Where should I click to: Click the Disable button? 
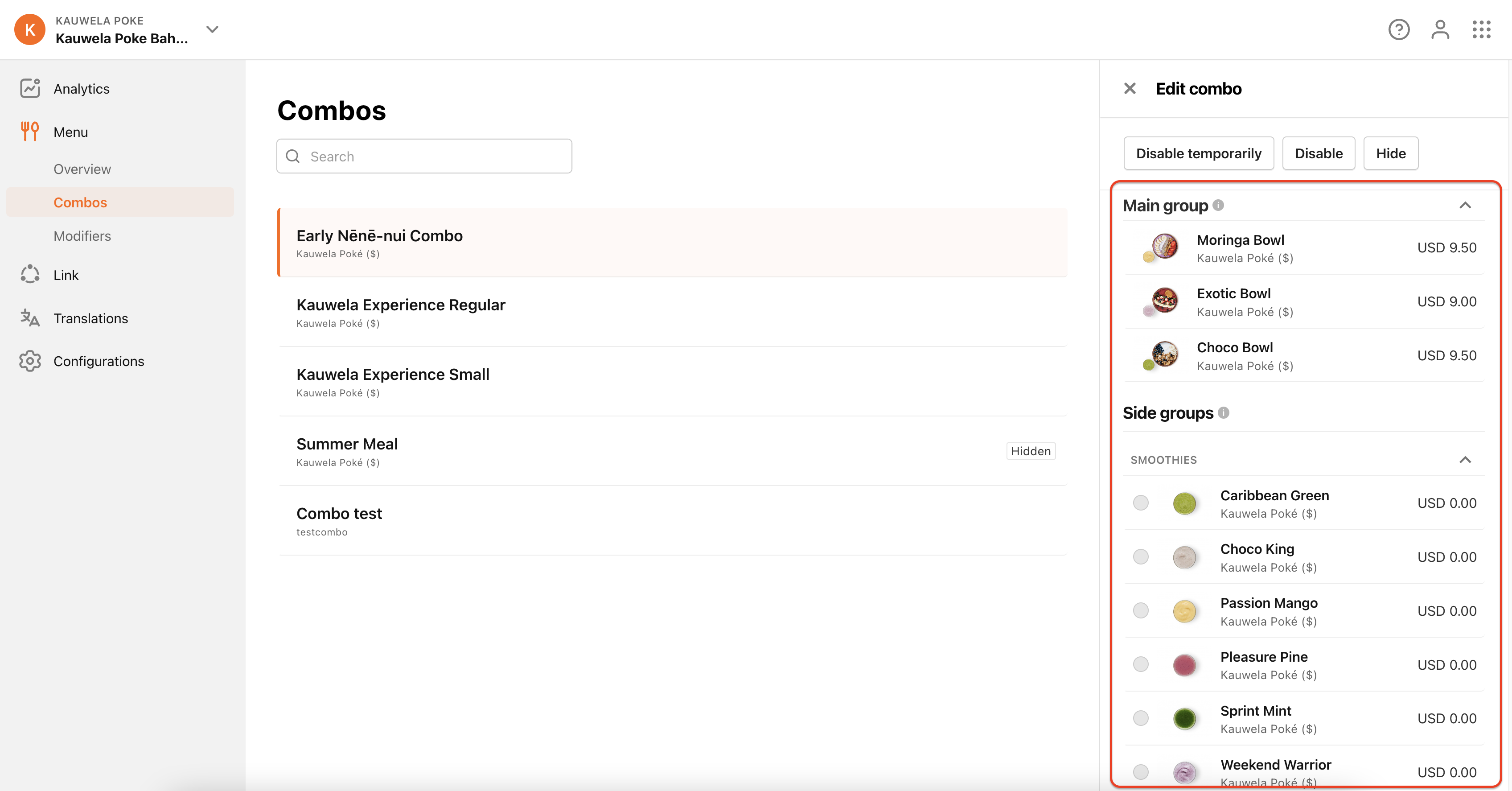pos(1318,153)
